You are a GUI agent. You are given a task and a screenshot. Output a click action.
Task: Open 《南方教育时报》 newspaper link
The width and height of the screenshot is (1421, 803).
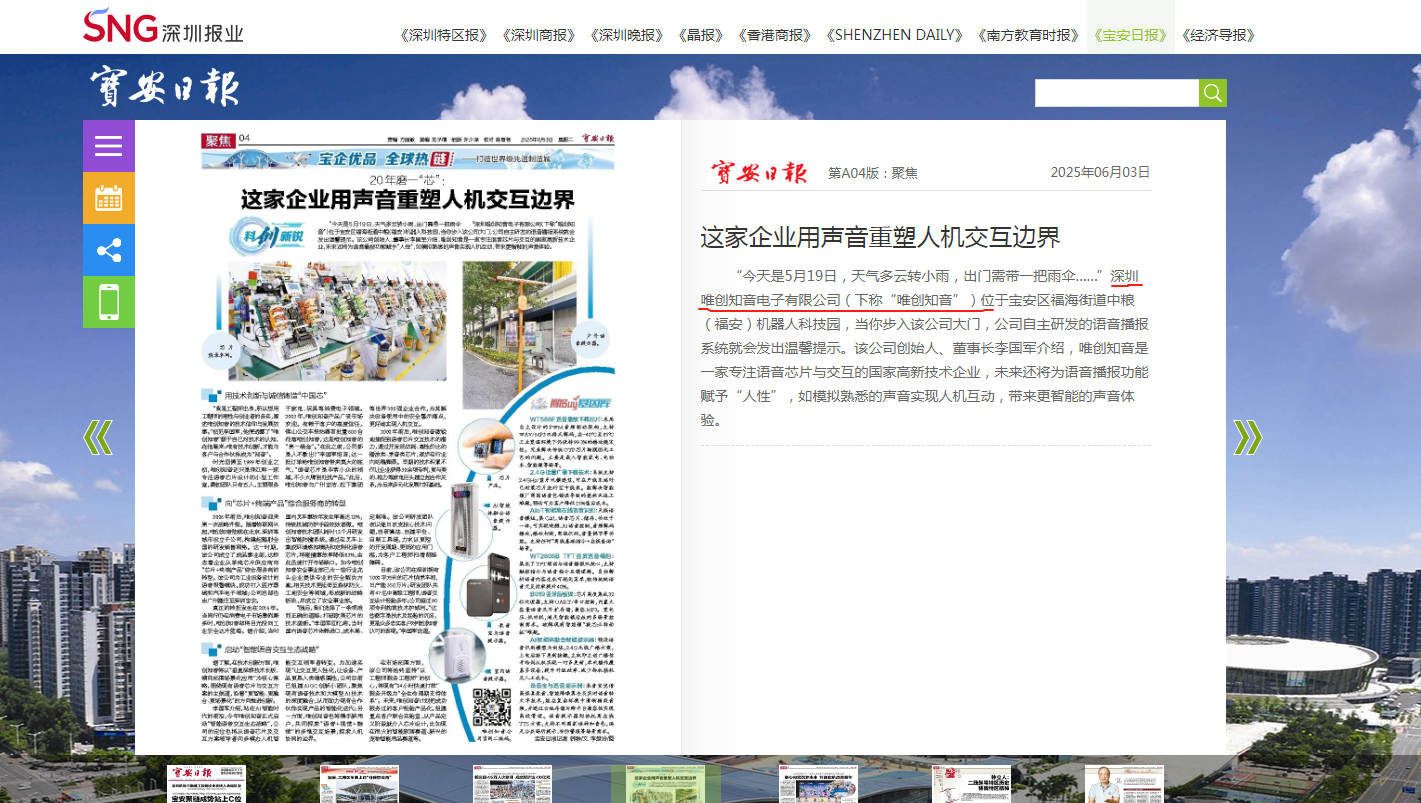1028,35
